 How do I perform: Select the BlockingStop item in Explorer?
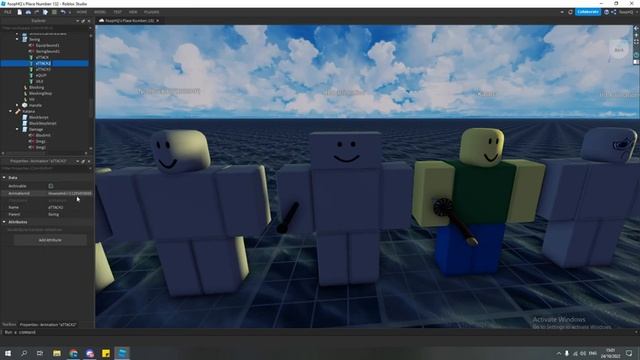pyautogui.click(x=40, y=93)
